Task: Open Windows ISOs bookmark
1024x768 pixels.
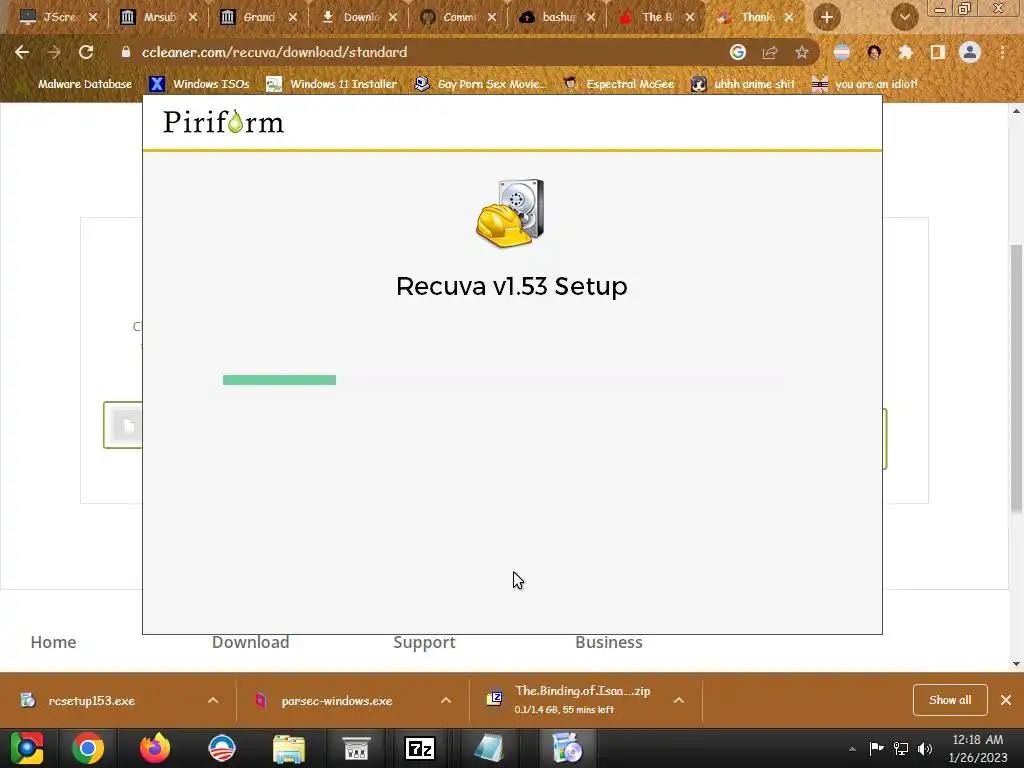Action: click(199, 84)
